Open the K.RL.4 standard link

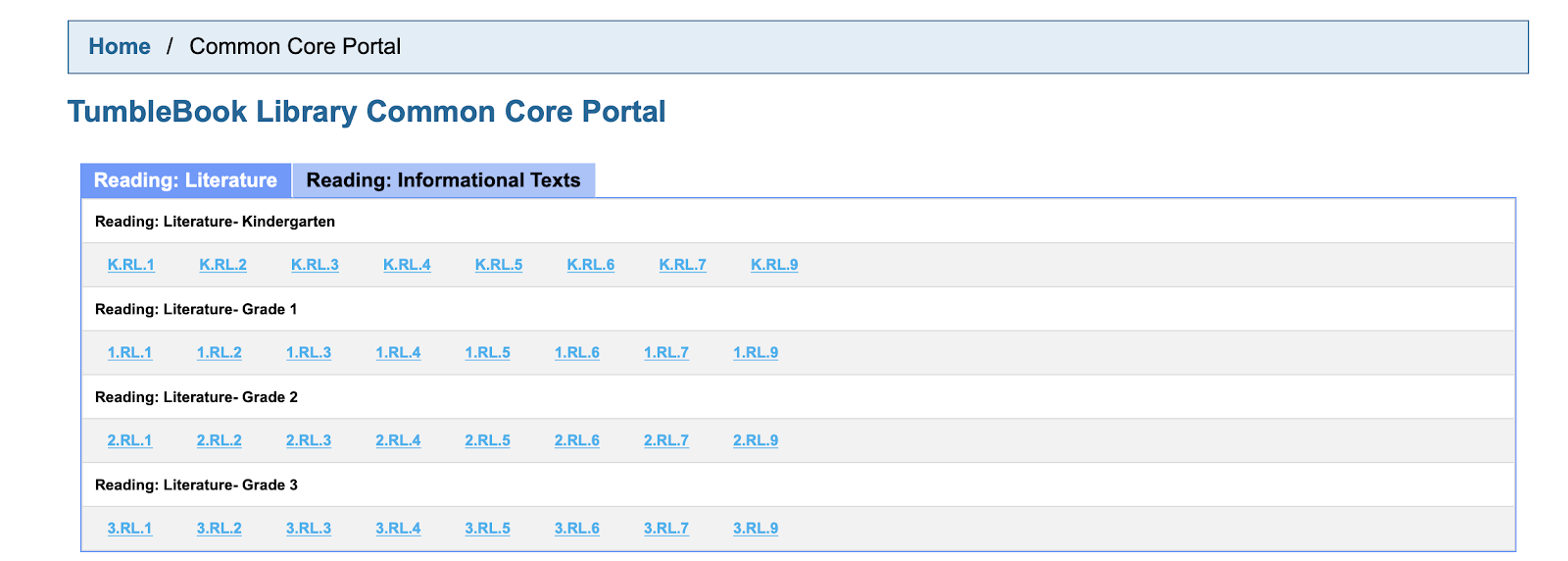point(407,265)
